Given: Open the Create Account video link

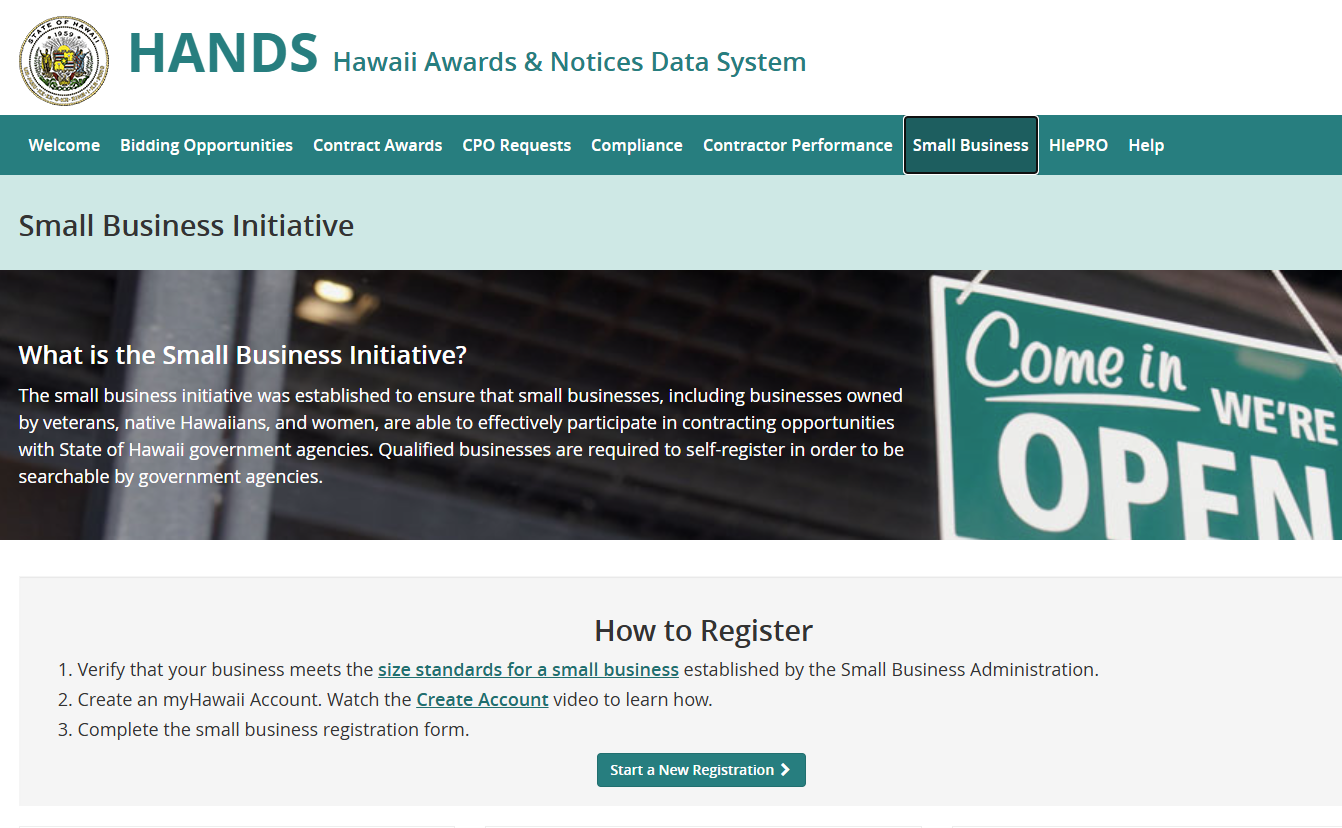Looking at the screenshot, I should click(x=482, y=699).
